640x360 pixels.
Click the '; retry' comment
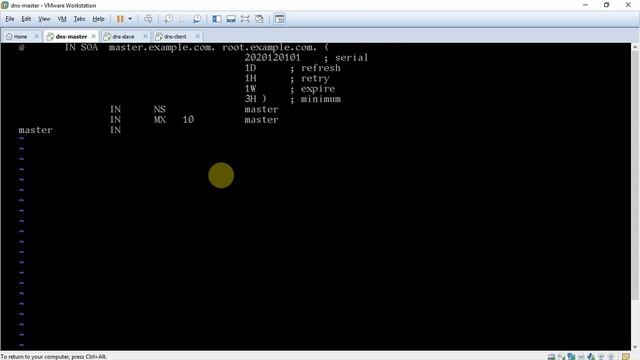pyautogui.click(x=309, y=78)
